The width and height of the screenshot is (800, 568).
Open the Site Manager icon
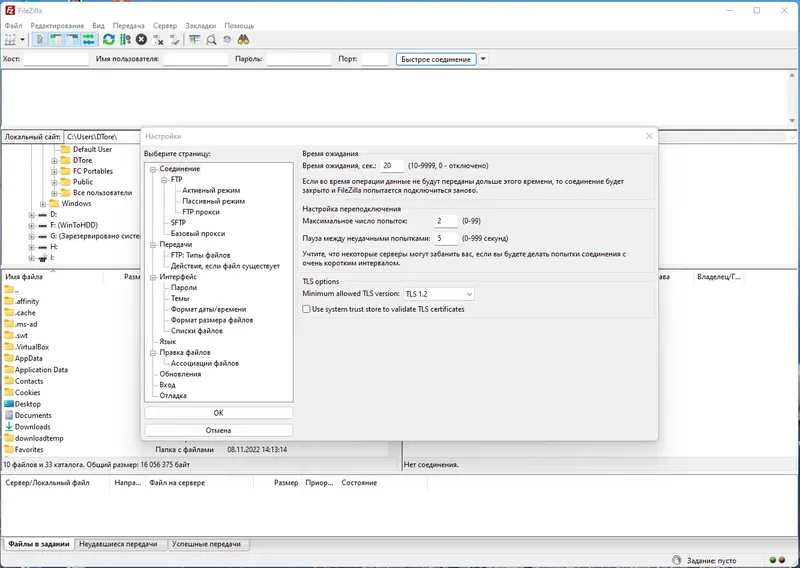click(x=11, y=39)
